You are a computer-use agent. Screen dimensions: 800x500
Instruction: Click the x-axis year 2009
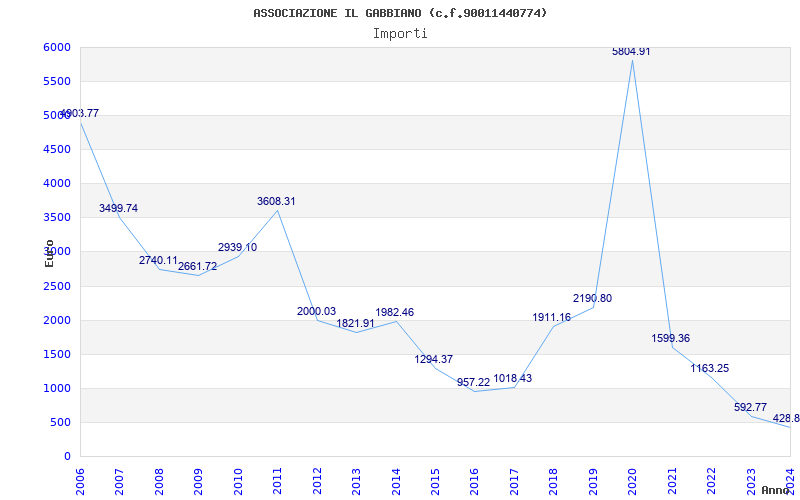pos(199,481)
